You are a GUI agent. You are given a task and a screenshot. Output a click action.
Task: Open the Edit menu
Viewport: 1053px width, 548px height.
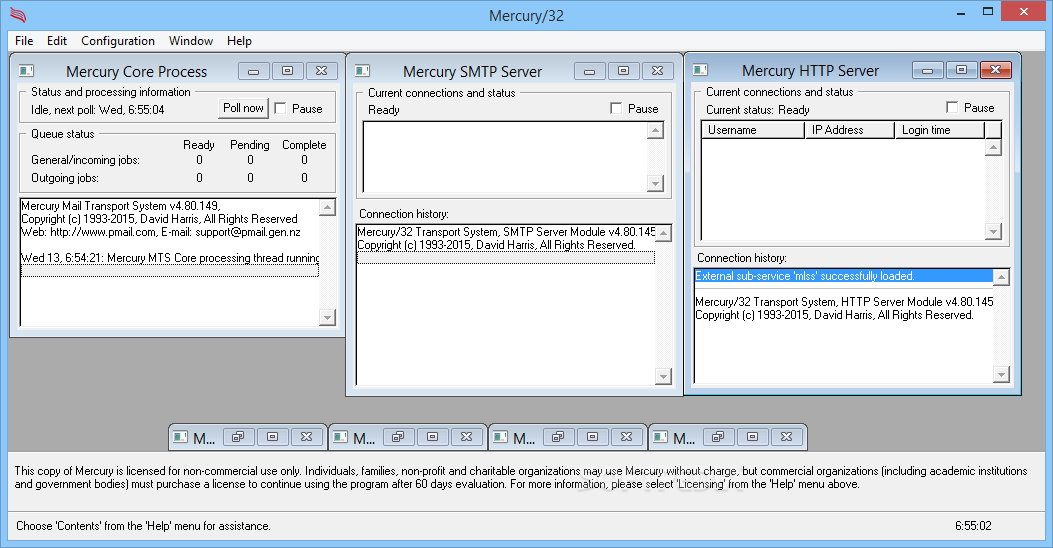click(x=56, y=41)
